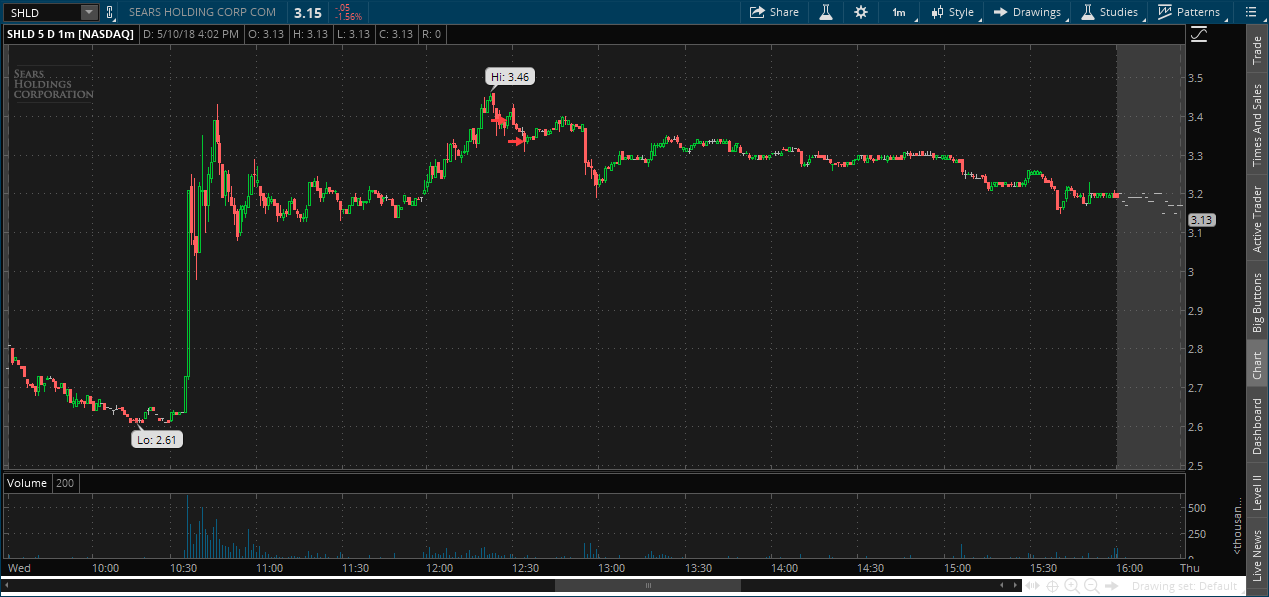This screenshot has height=597, width=1269.
Task: Click the H: 3.13 high readout
Action: 310,34
